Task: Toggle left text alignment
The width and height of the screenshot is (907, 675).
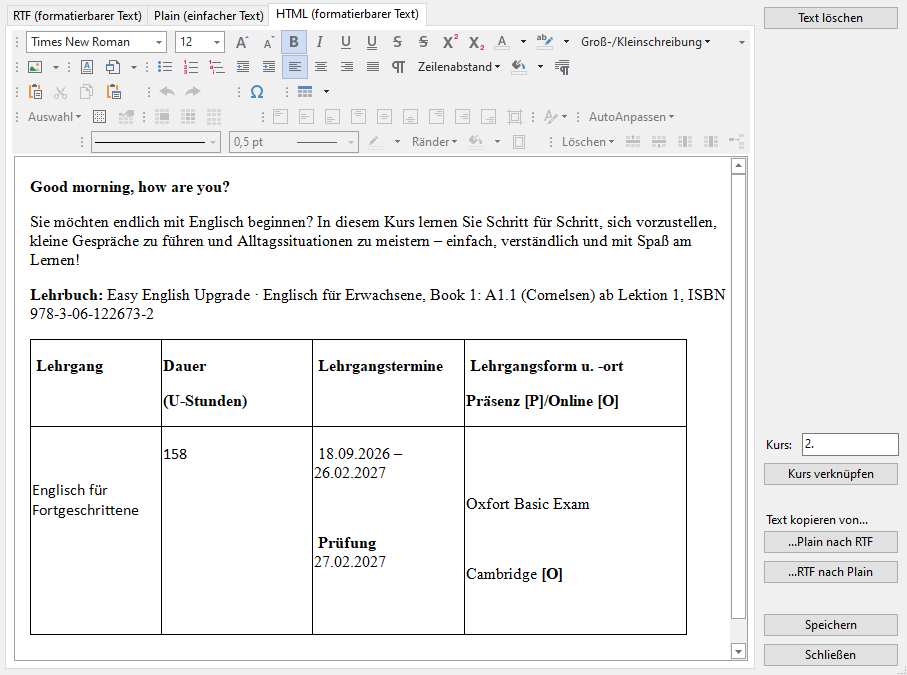Action: coord(295,67)
